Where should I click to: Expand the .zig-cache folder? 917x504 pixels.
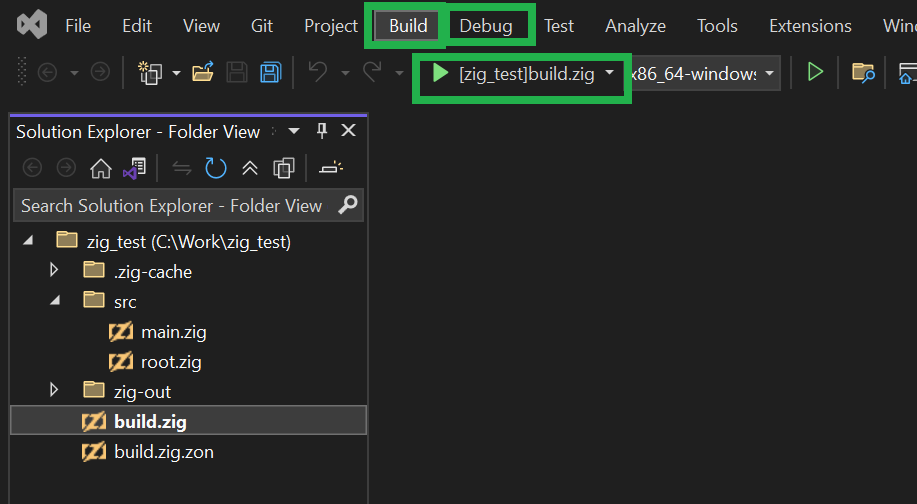point(54,271)
